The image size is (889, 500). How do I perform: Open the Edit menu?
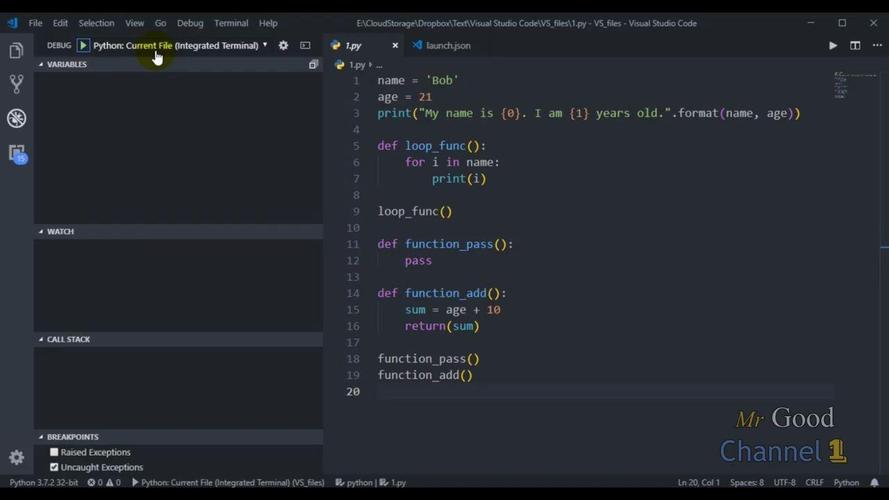pos(60,23)
